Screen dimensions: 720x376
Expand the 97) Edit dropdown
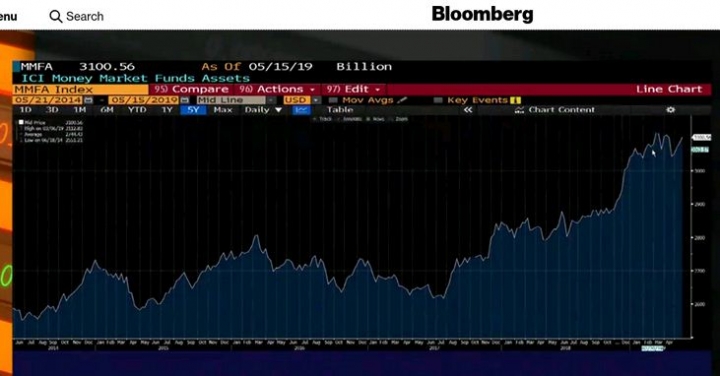click(354, 89)
